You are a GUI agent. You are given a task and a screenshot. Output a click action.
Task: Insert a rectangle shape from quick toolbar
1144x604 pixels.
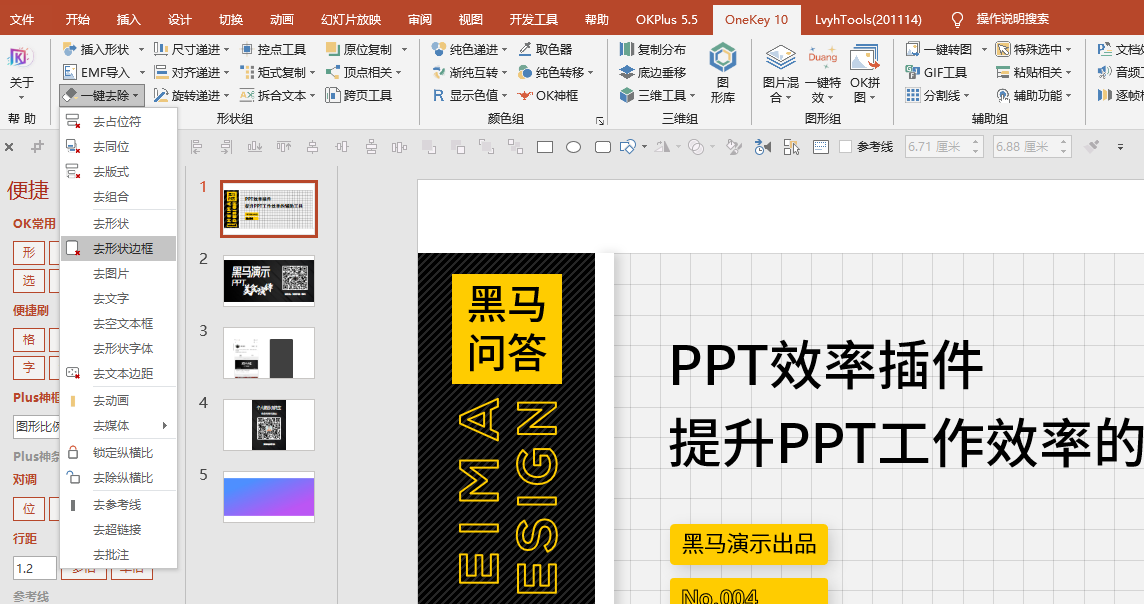tap(545, 147)
